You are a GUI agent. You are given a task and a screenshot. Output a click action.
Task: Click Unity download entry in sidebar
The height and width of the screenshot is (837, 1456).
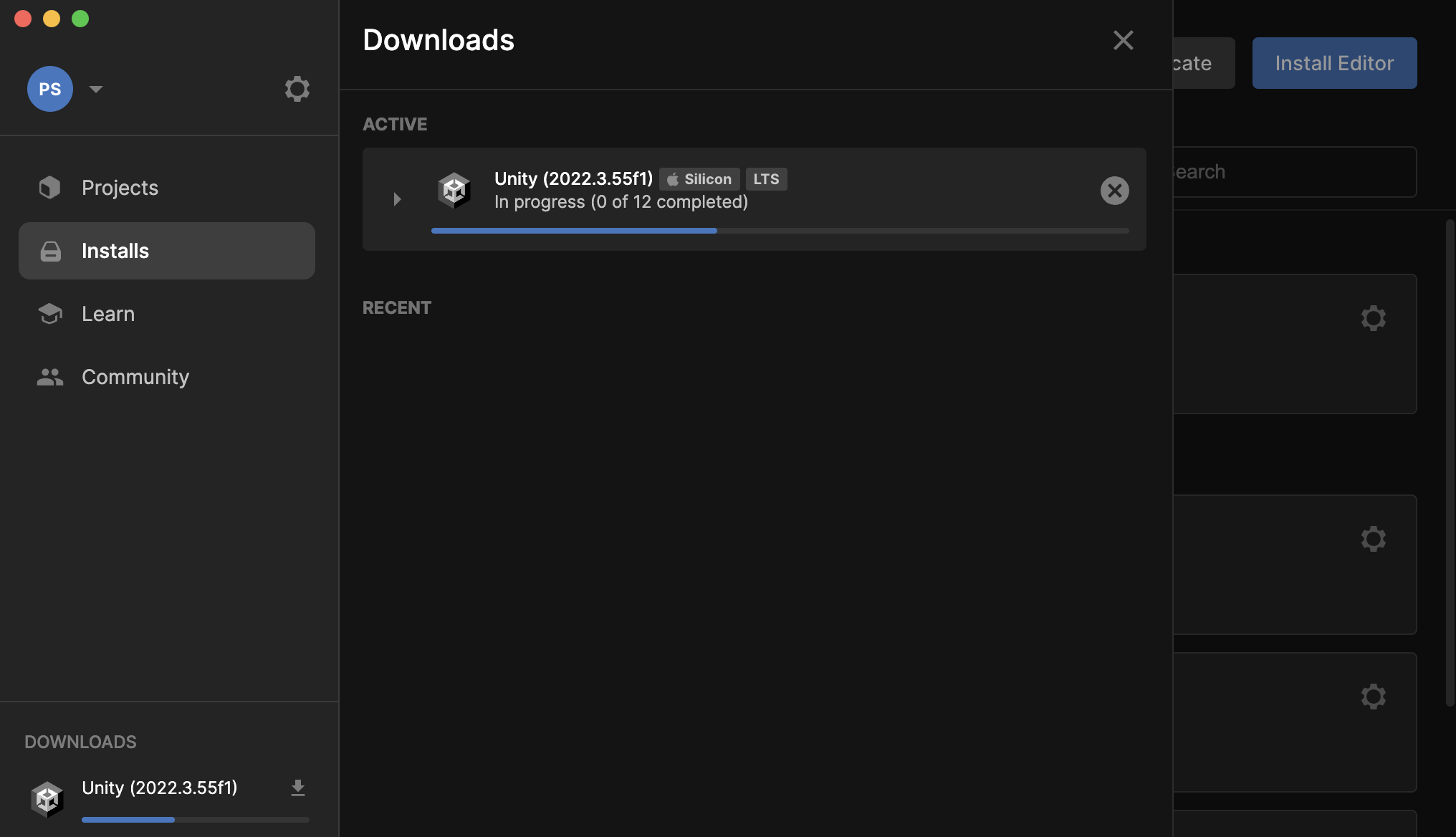159,788
